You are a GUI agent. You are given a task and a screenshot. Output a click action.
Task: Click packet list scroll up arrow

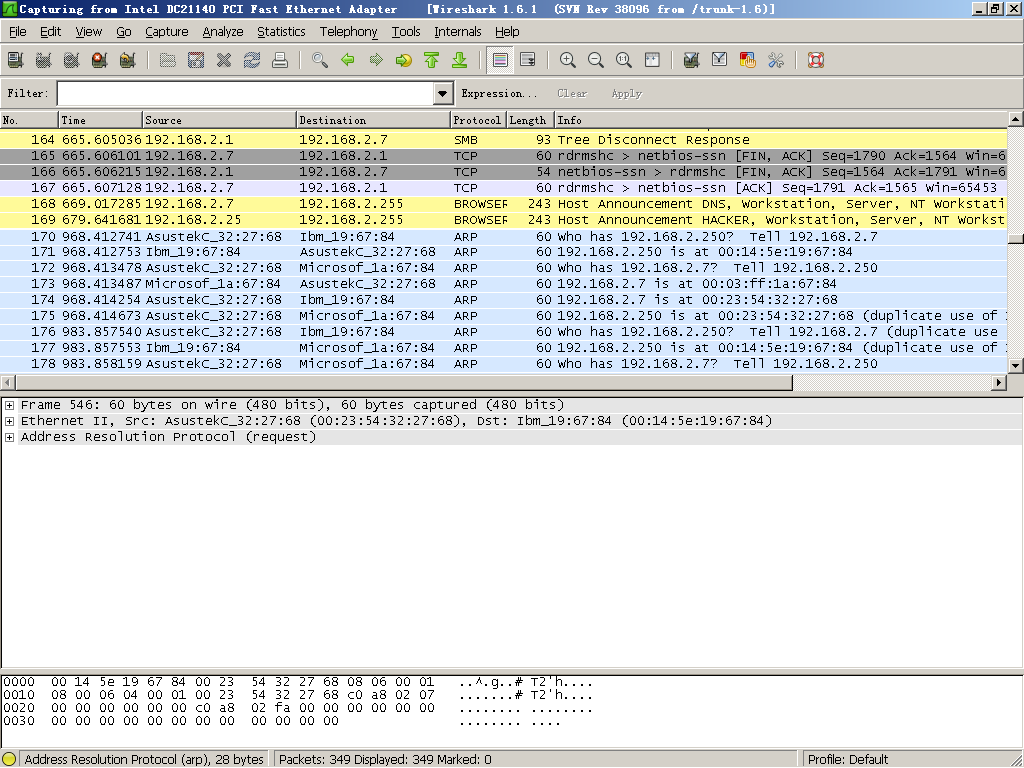[1016, 119]
